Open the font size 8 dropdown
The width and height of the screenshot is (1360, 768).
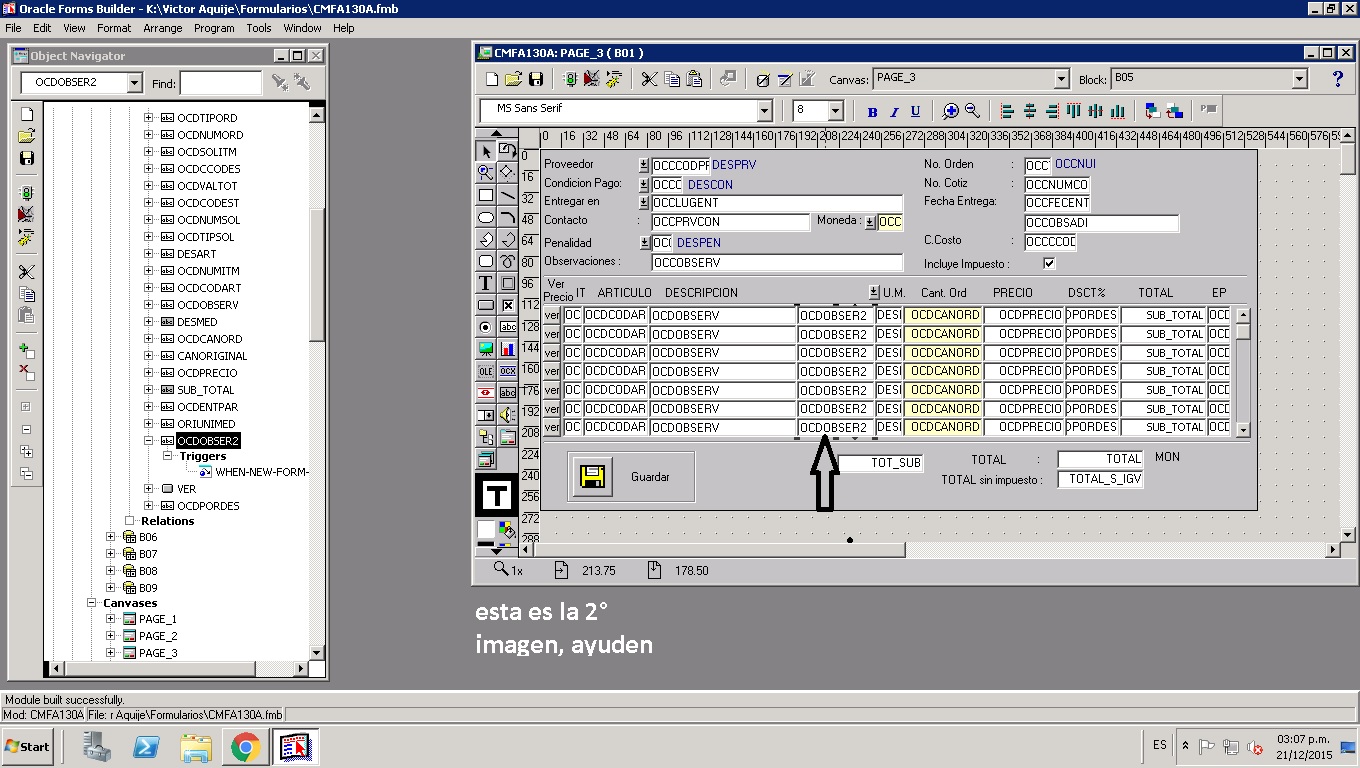click(836, 111)
